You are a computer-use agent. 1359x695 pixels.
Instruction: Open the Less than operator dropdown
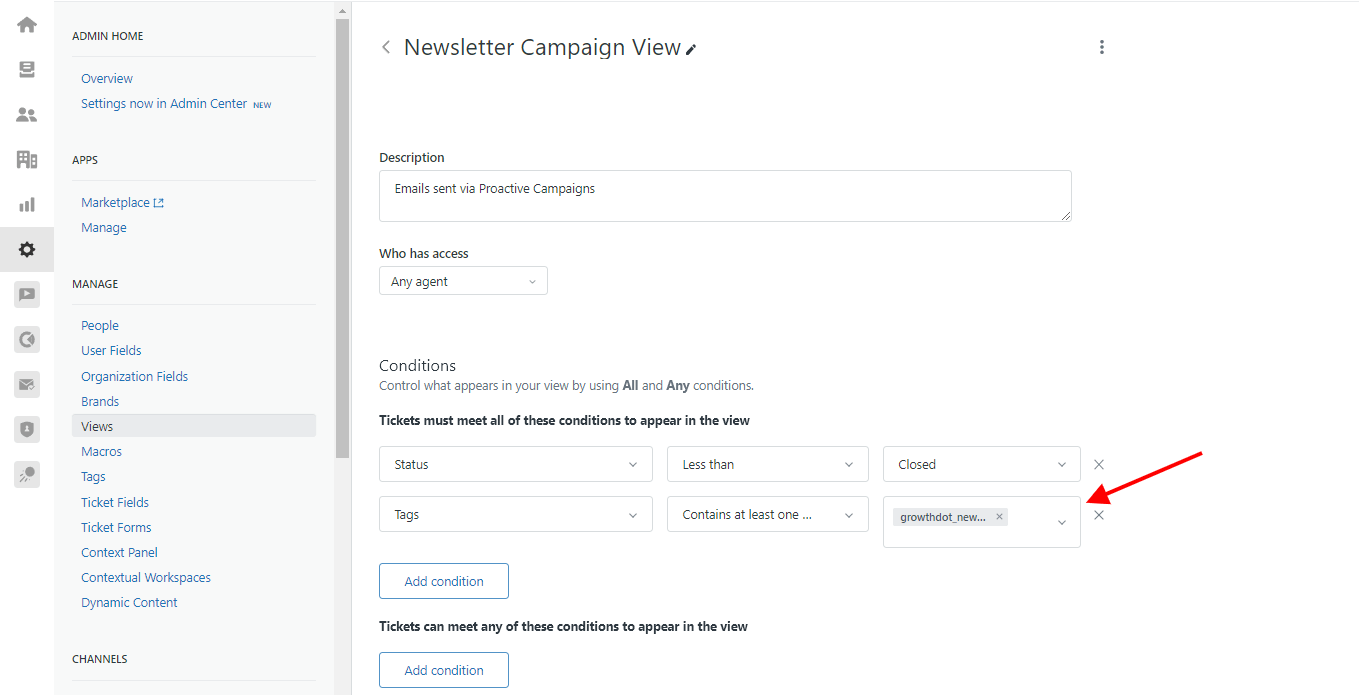coord(768,464)
